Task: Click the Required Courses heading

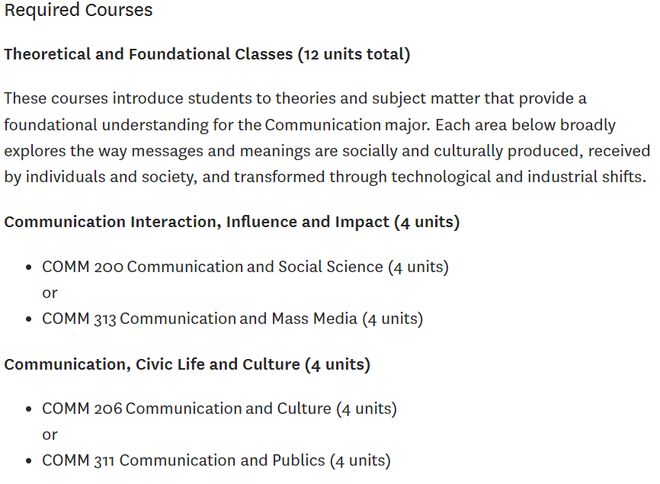Action: 78,10
